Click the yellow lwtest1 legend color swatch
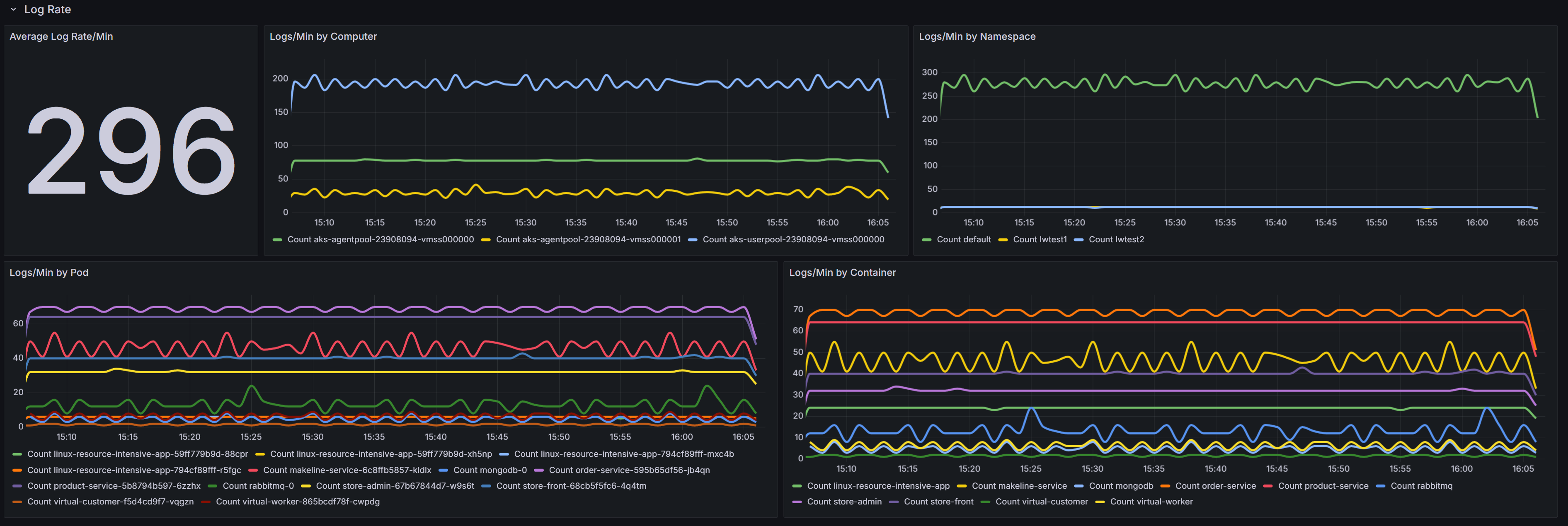Screen dimensions: 1568x526 pos(1003,240)
